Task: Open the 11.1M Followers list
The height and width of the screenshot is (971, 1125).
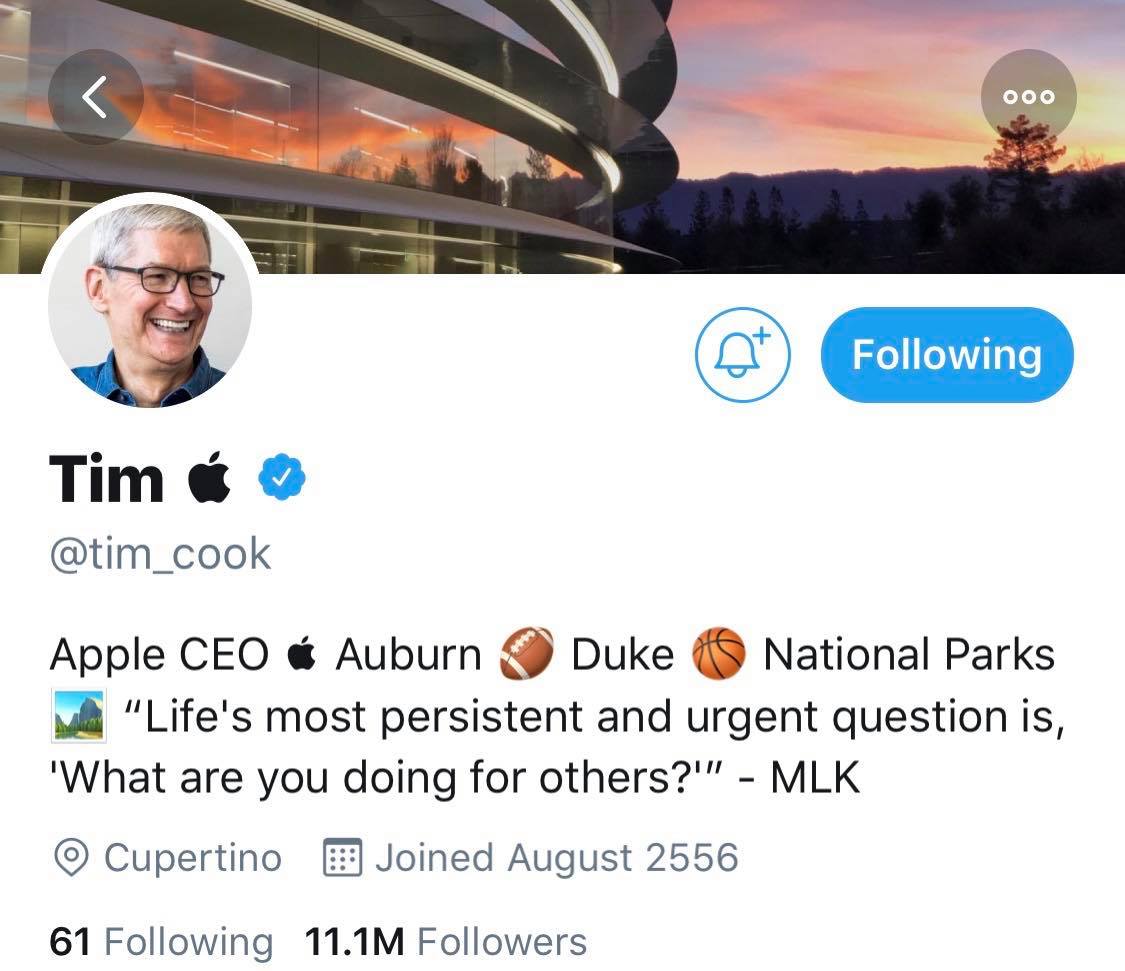Action: click(445, 942)
